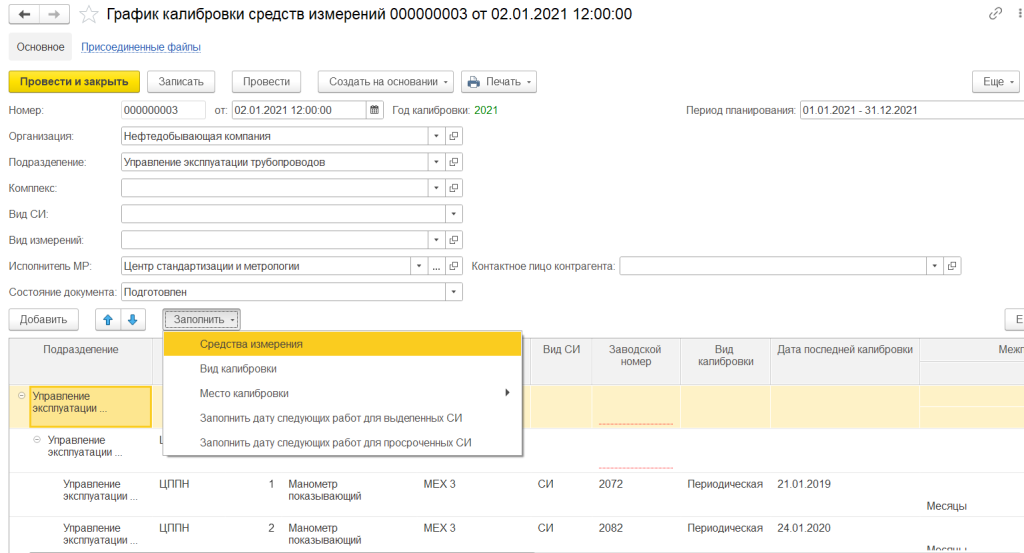Open the Состояние документа dropdown
Image resolution: width=1024 pixels, height=553 pixels.
tap(454, 292)
